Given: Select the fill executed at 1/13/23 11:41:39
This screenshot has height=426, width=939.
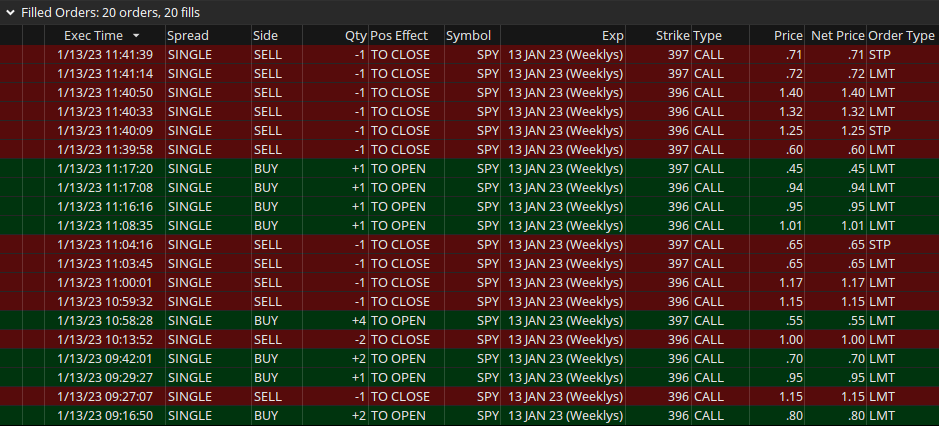Looking at the screenshot, I should [470, 55].
